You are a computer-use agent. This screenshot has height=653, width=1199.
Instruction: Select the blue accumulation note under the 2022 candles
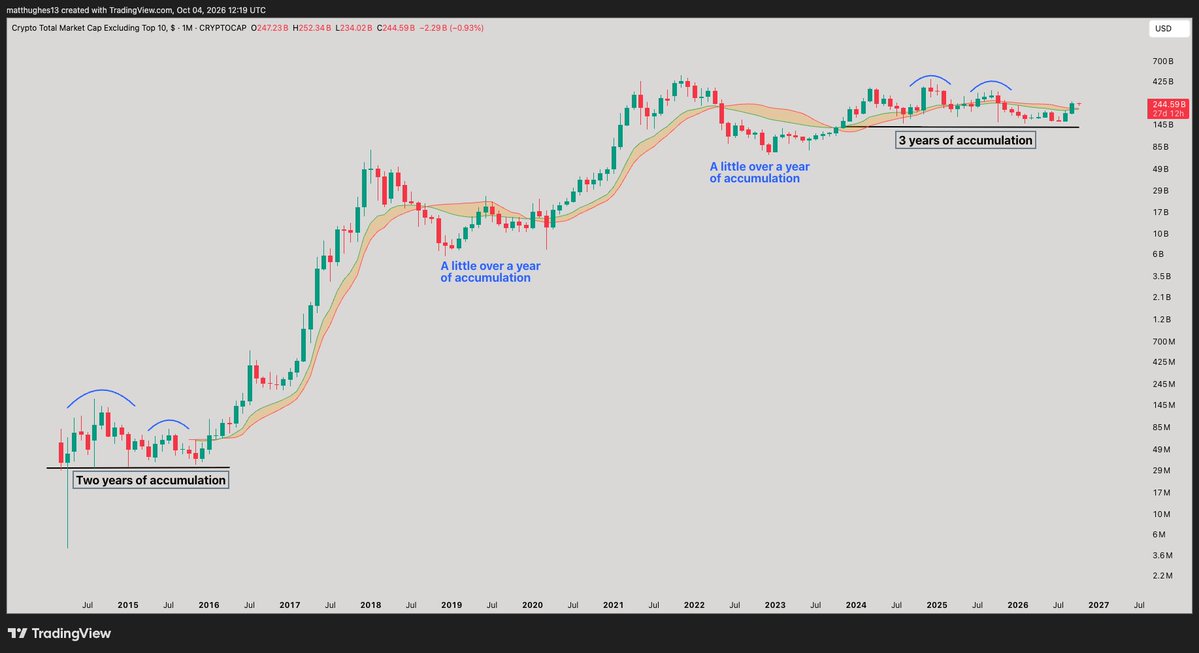pos(759,173)
